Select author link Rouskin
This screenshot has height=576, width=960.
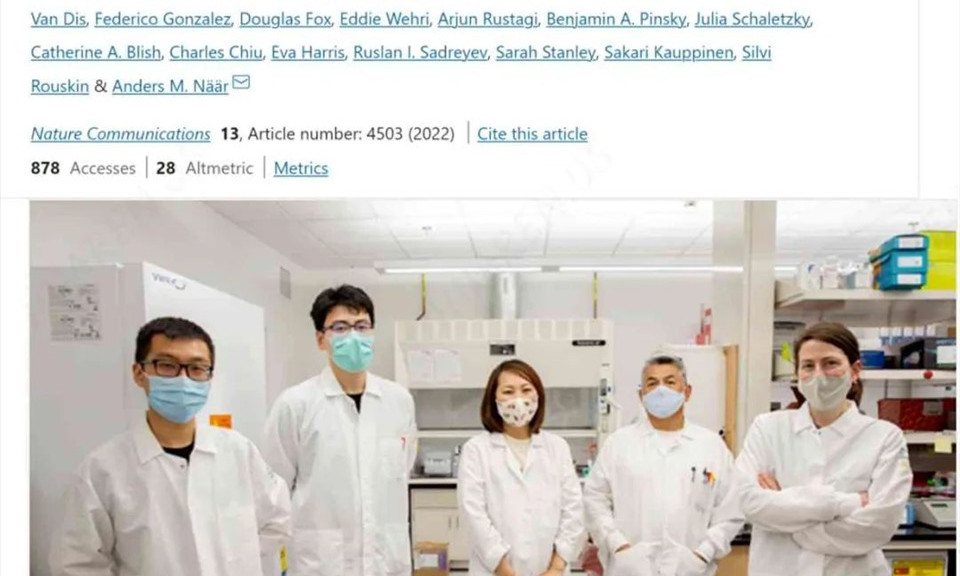60,86
